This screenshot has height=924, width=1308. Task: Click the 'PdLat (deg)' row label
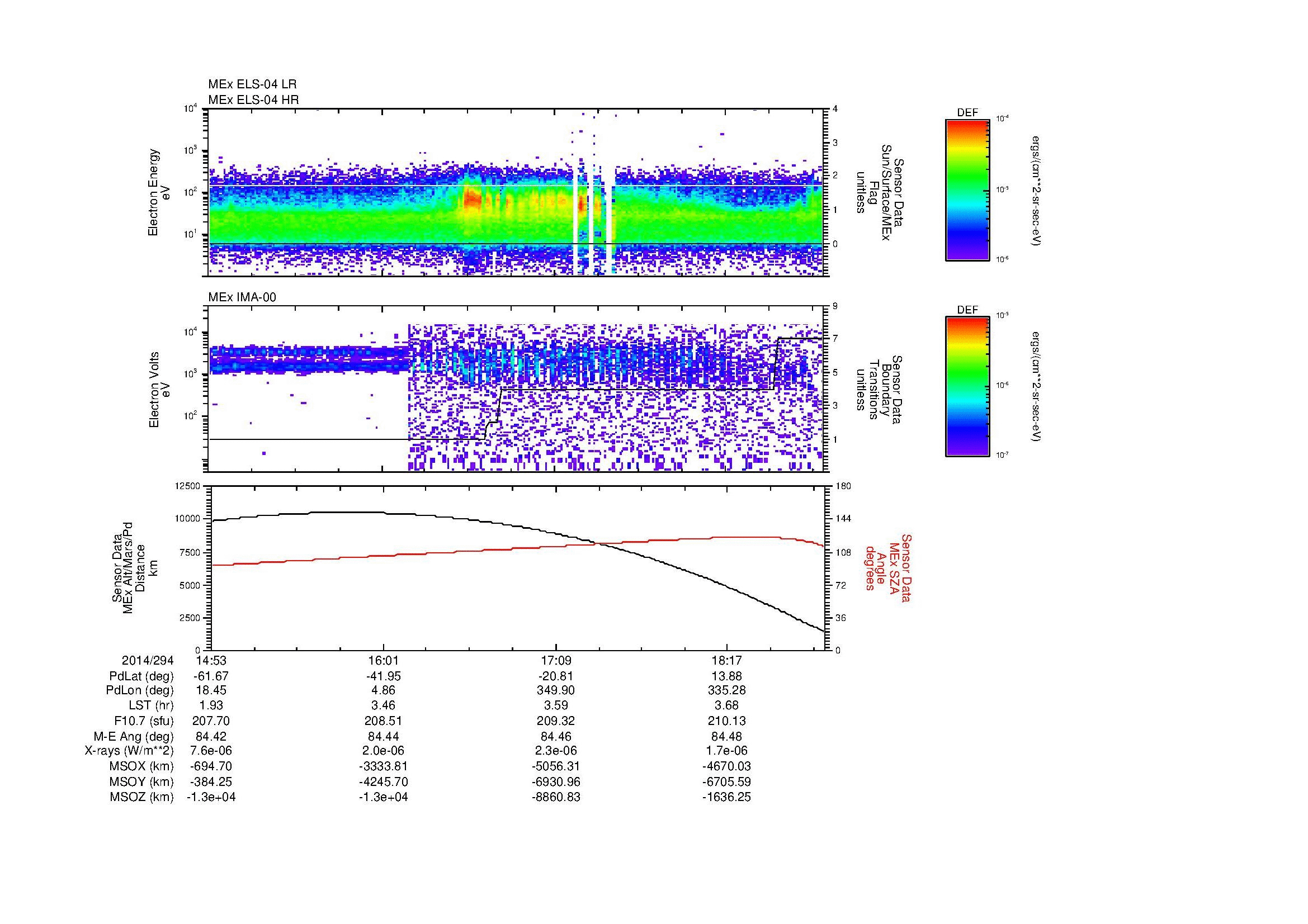point(141,676)
